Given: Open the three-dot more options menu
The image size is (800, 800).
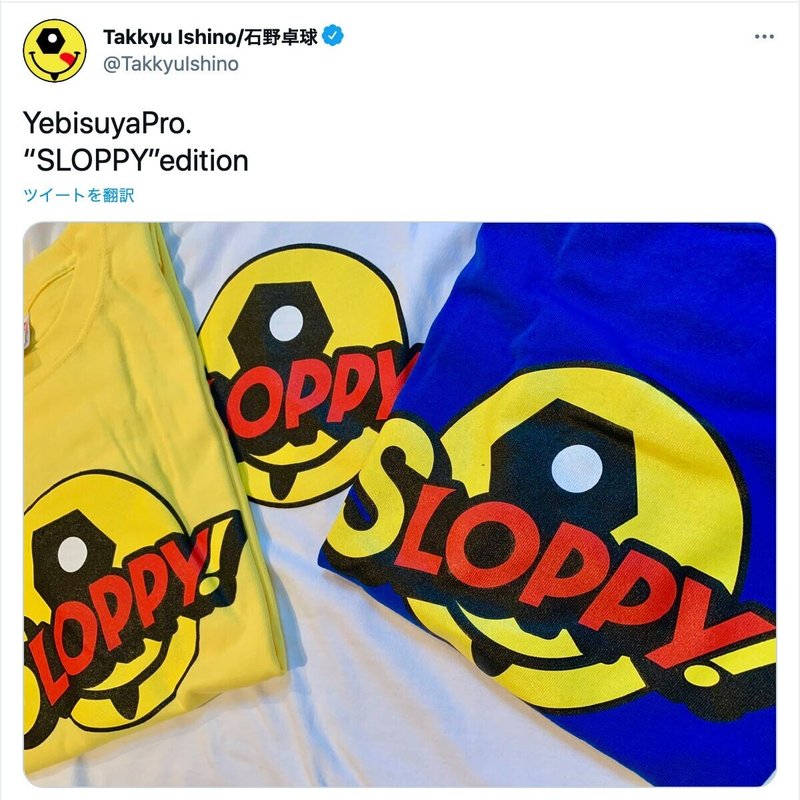Looking at the screenshot, I should [764, 36].
